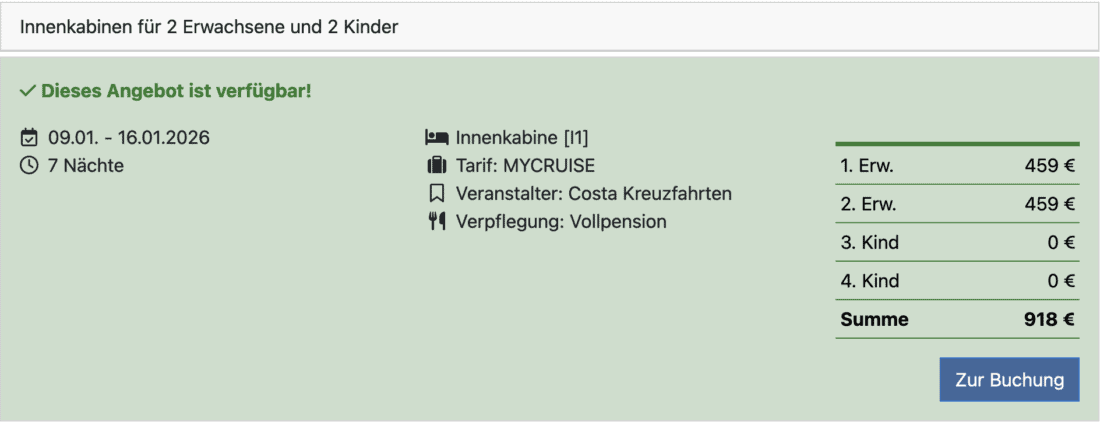Select the 4. Kind price row
The height and width of the screenshot is (422, 1100).
coord(957,282)
